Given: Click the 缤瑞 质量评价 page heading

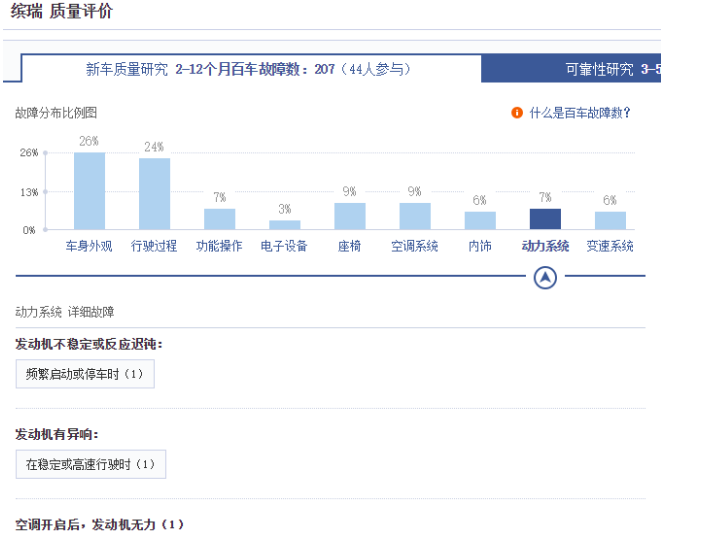Looking at the screenshot, I should click(x=61, y=11).
